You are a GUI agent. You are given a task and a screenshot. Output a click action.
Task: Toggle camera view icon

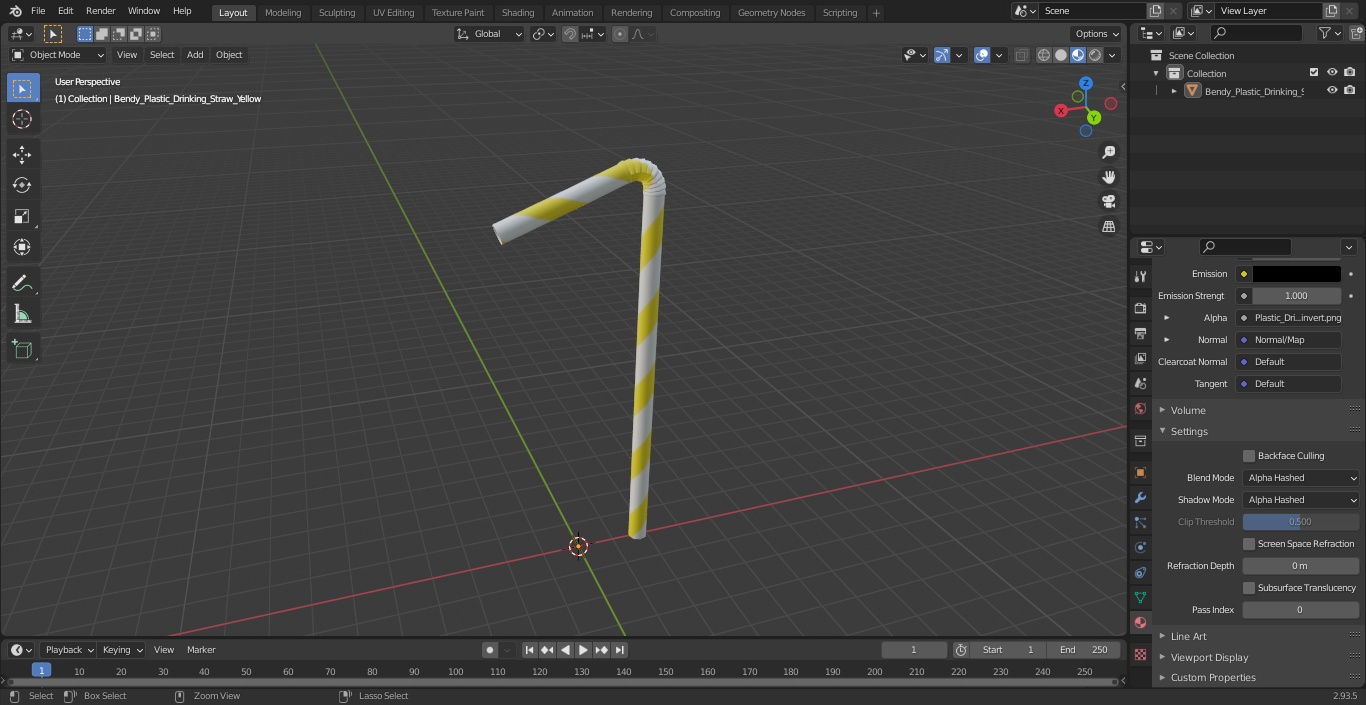pyautogui.click(x=1108, y=202)
